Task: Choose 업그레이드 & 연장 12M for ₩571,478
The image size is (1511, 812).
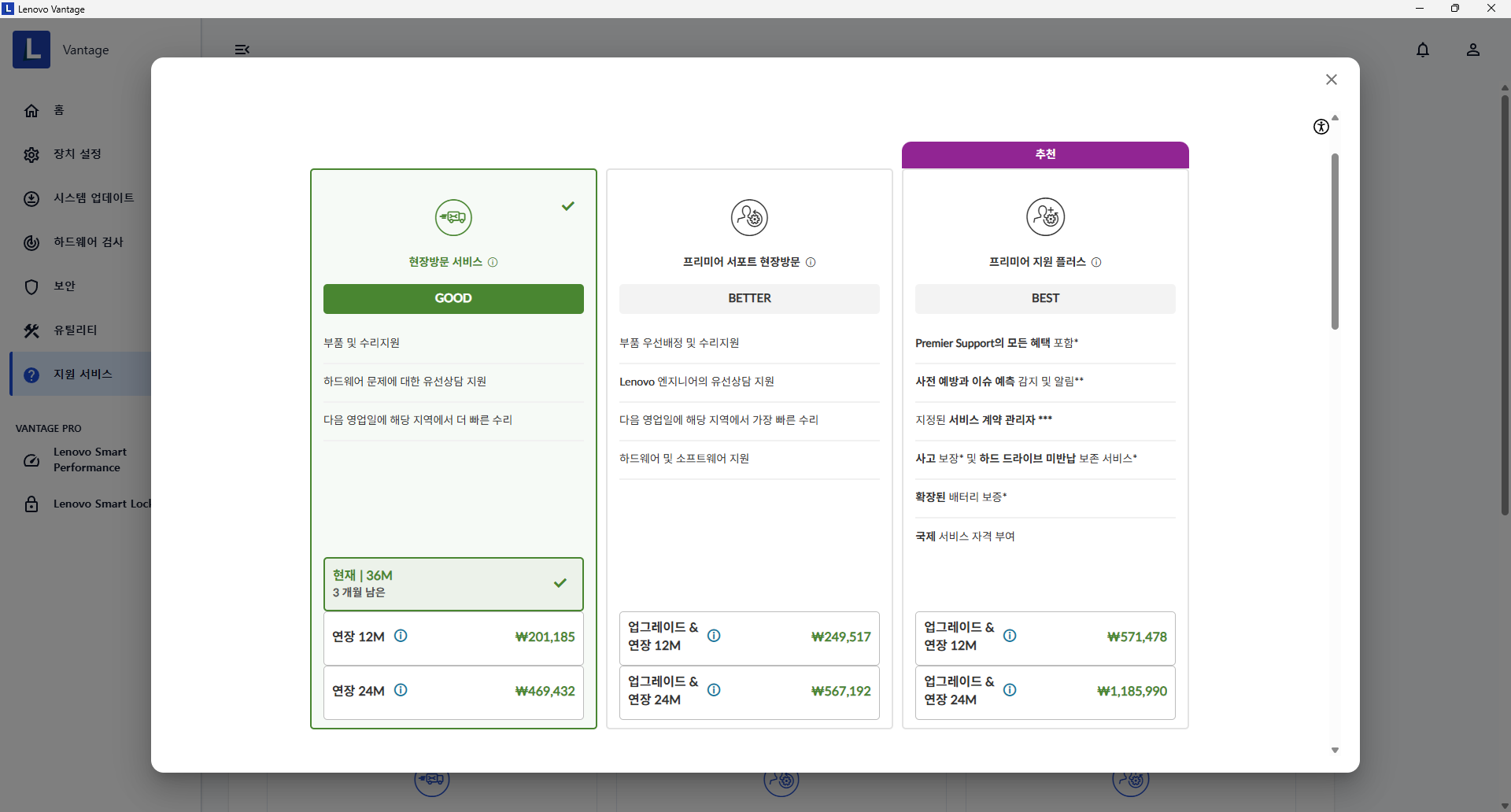Action: (1045, 637)
